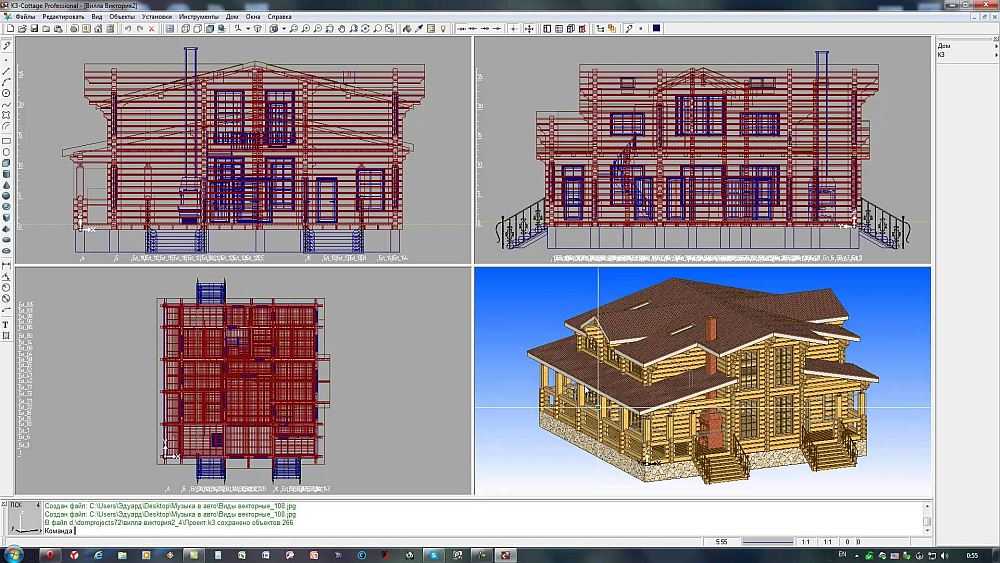Open the Справка menu

[x=281, y=17]
